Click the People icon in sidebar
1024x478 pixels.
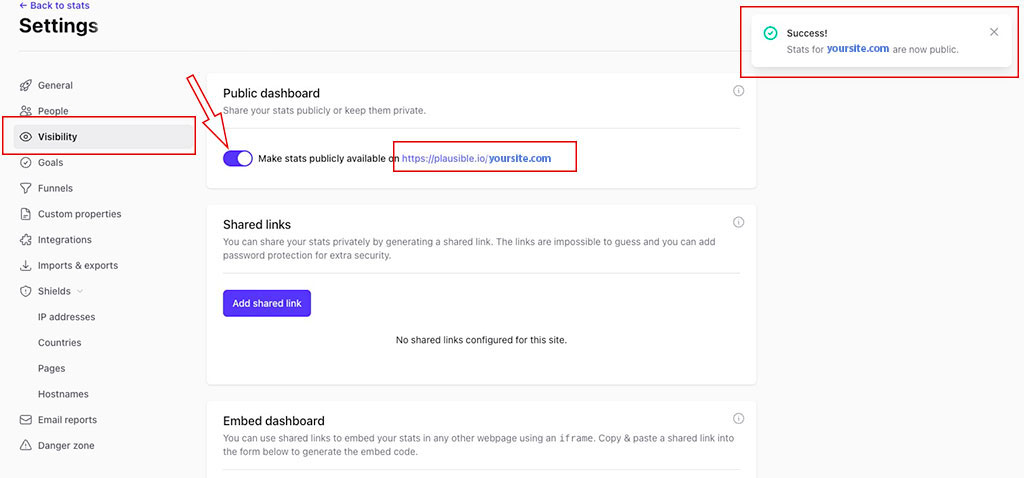pos(26,111)
